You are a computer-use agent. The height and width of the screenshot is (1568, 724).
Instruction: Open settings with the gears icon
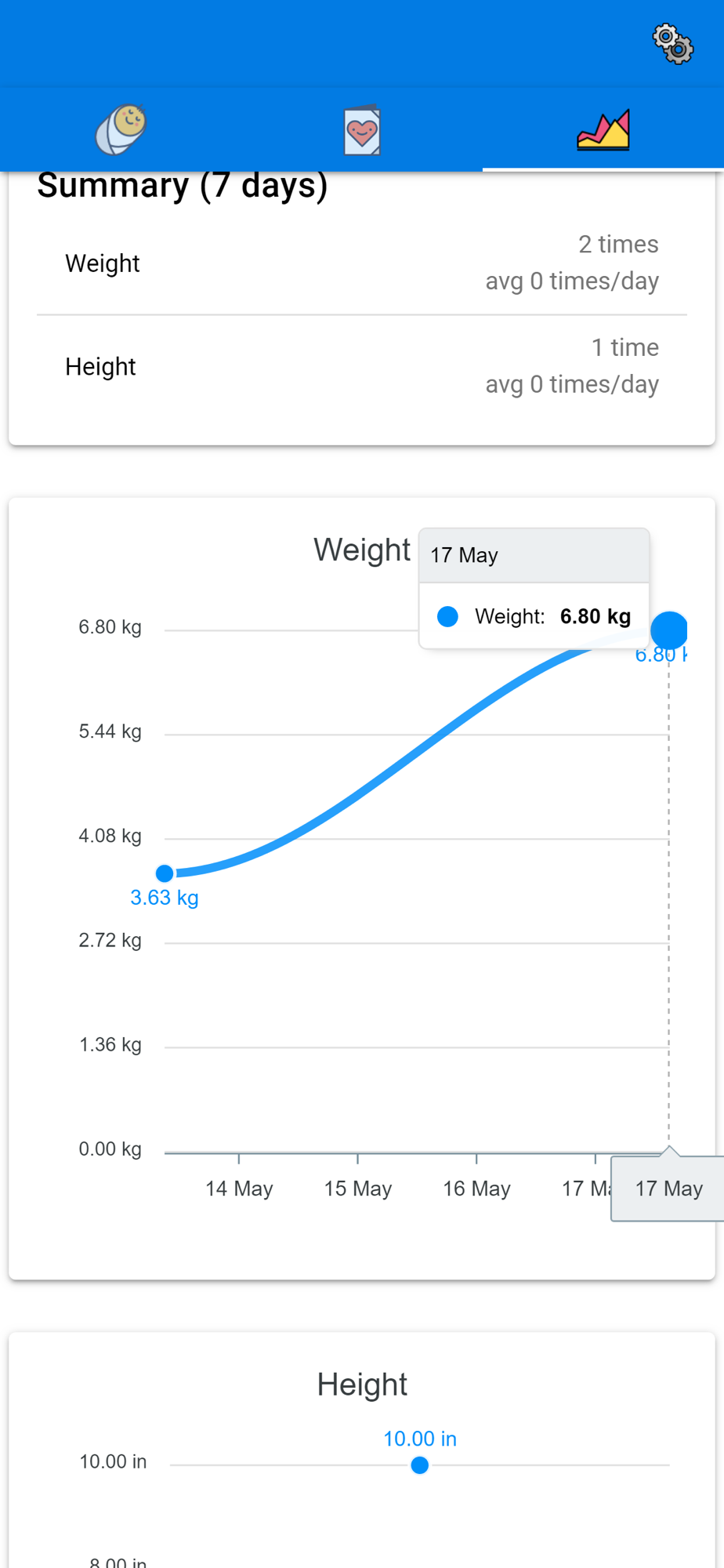(673, 44)
